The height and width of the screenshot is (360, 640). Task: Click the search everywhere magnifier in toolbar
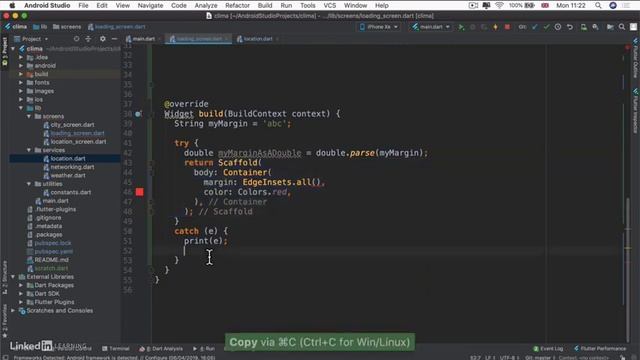coord(622,27)
